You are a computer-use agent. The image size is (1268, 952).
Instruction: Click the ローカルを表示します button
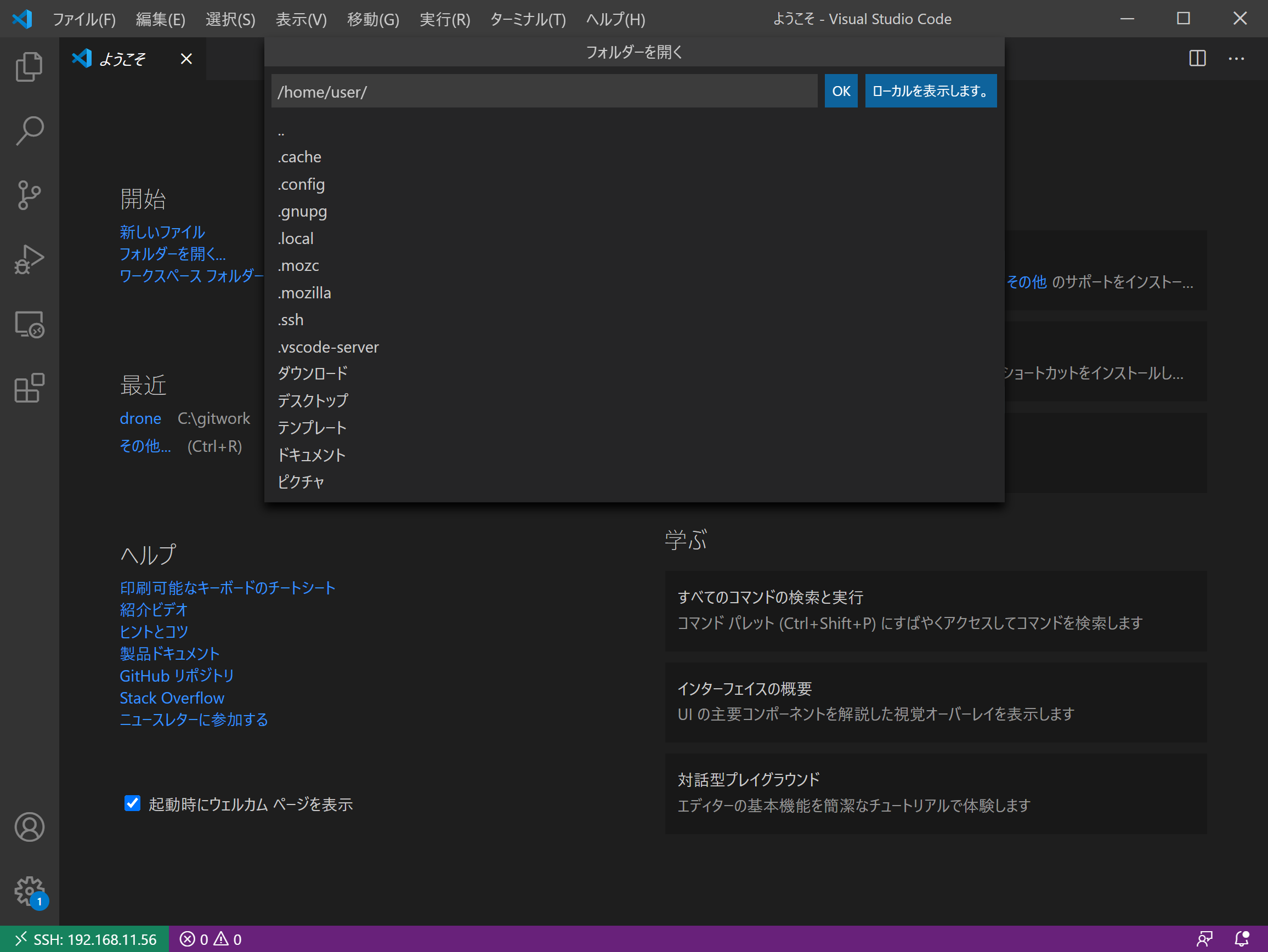(x=930, y=91)
